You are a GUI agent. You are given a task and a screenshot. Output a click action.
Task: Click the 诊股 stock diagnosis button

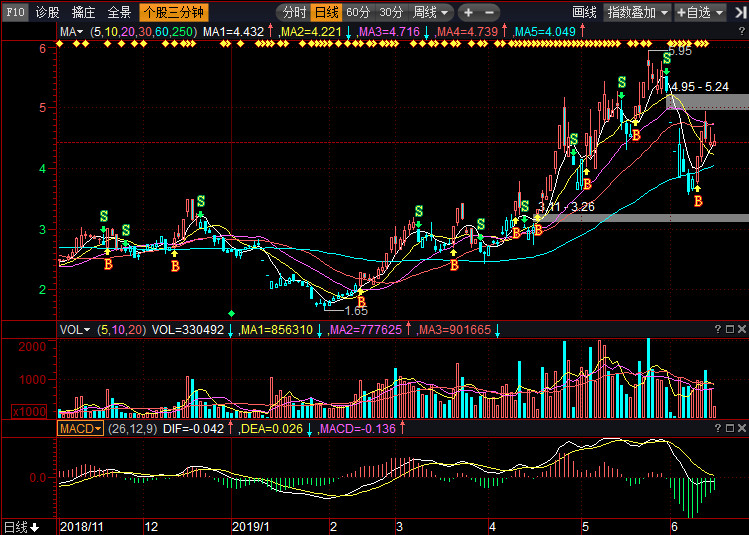coord(47,13)
